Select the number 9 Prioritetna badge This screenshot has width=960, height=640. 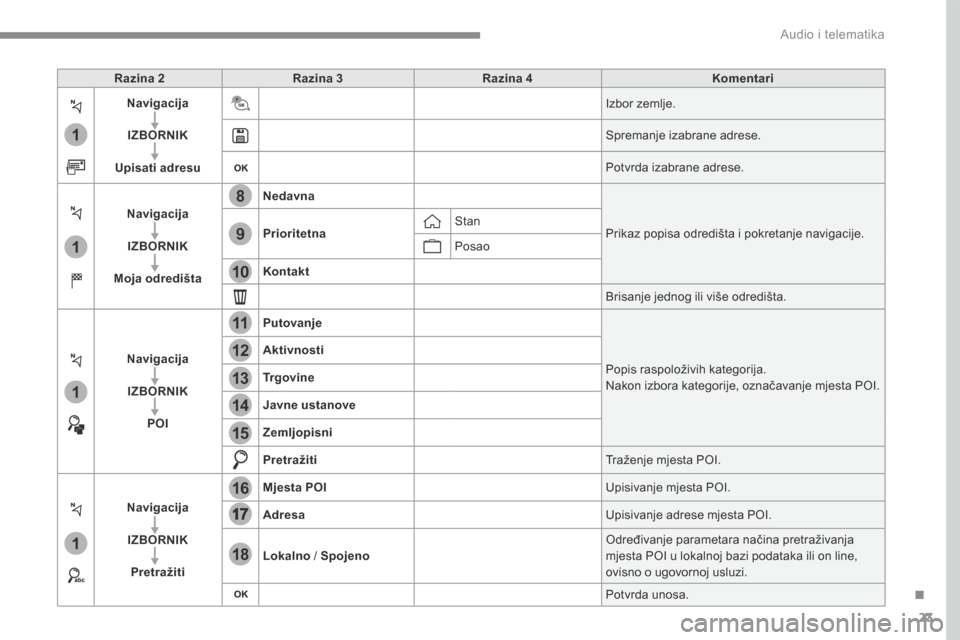tap(240, 233)
